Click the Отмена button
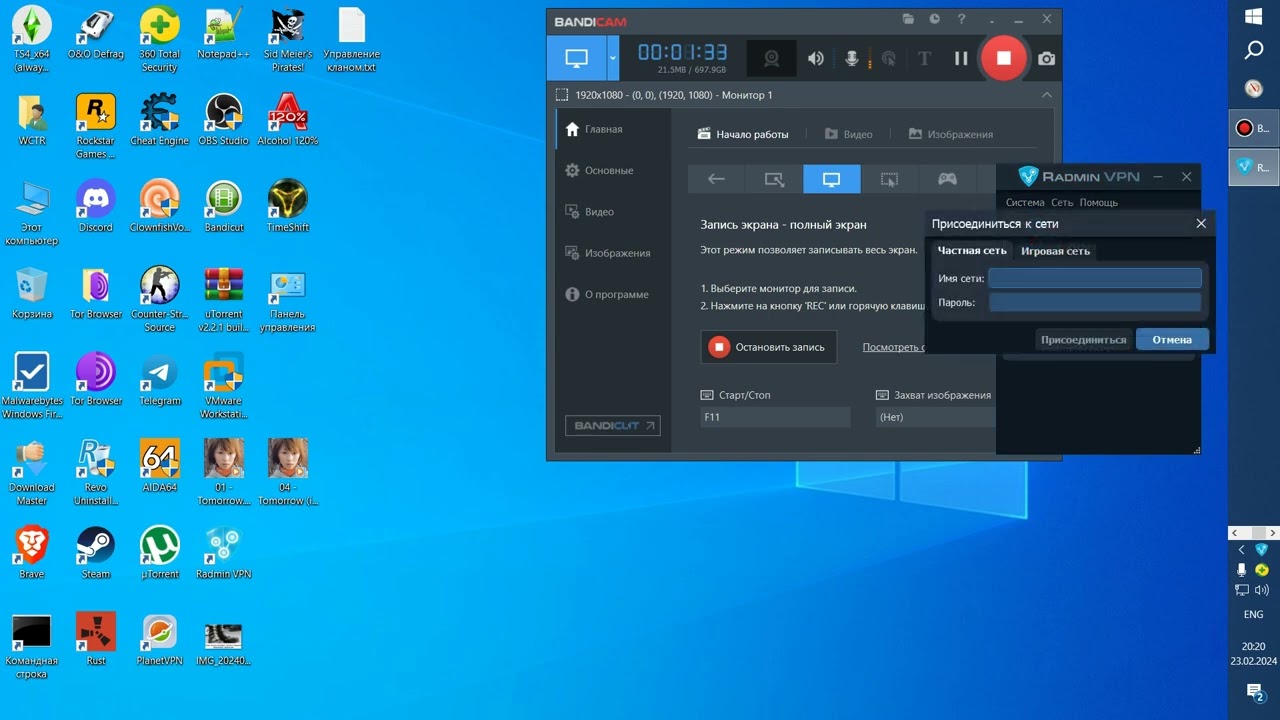 click(1172, 340)
